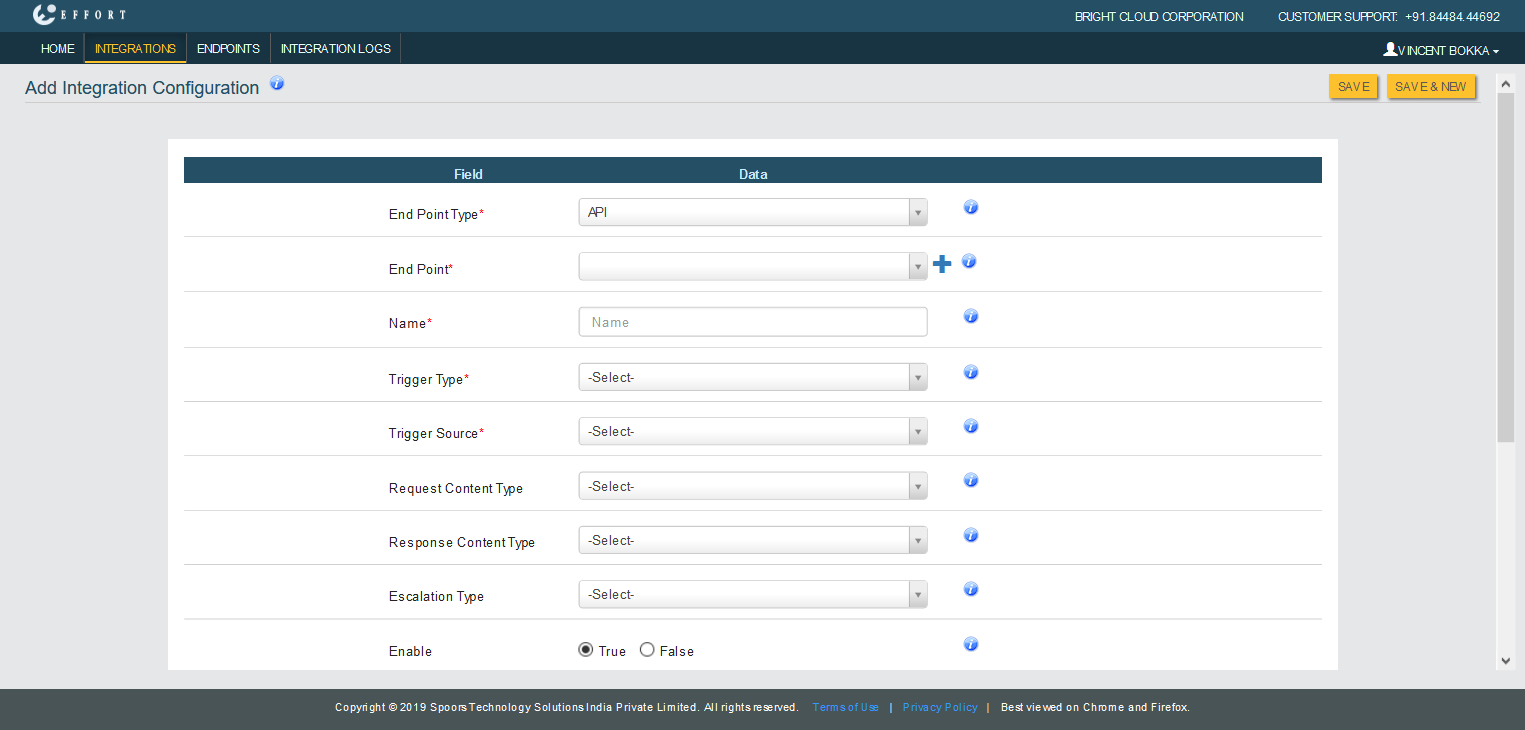Switch to Integration Logs tab
The width and height of the screenshot is (1525, 730).
(335, 49)
